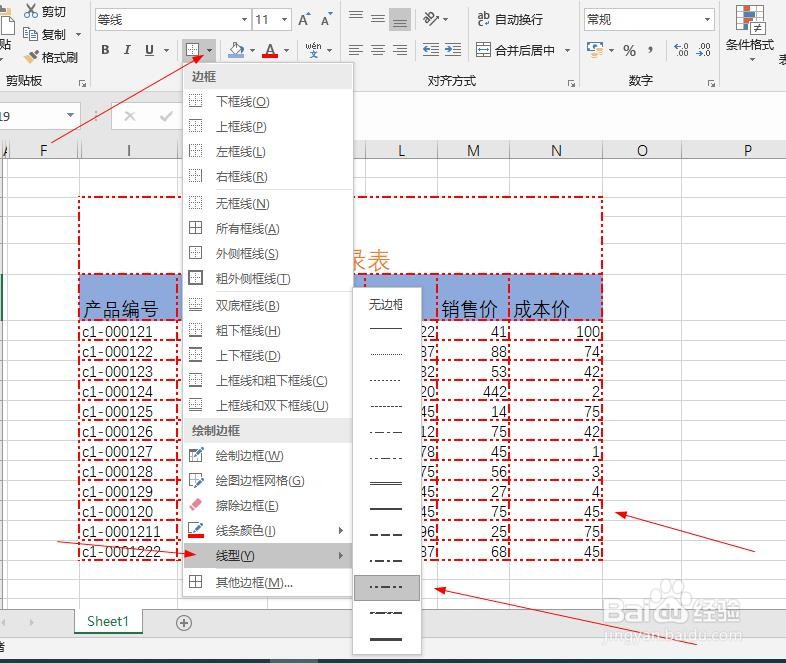Switch to the Sheet1 tab
This screenshot has width=786, height=663.
click(x=108, y=621)
